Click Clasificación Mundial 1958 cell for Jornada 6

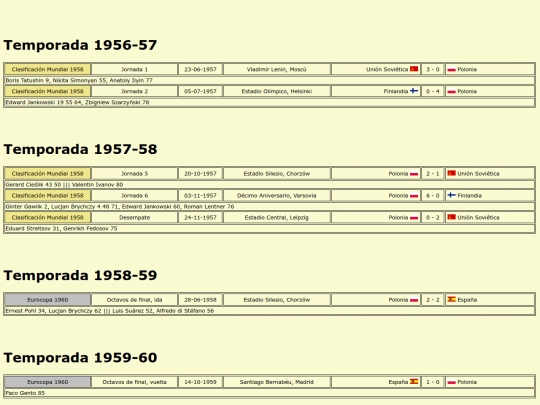[48, 196]
